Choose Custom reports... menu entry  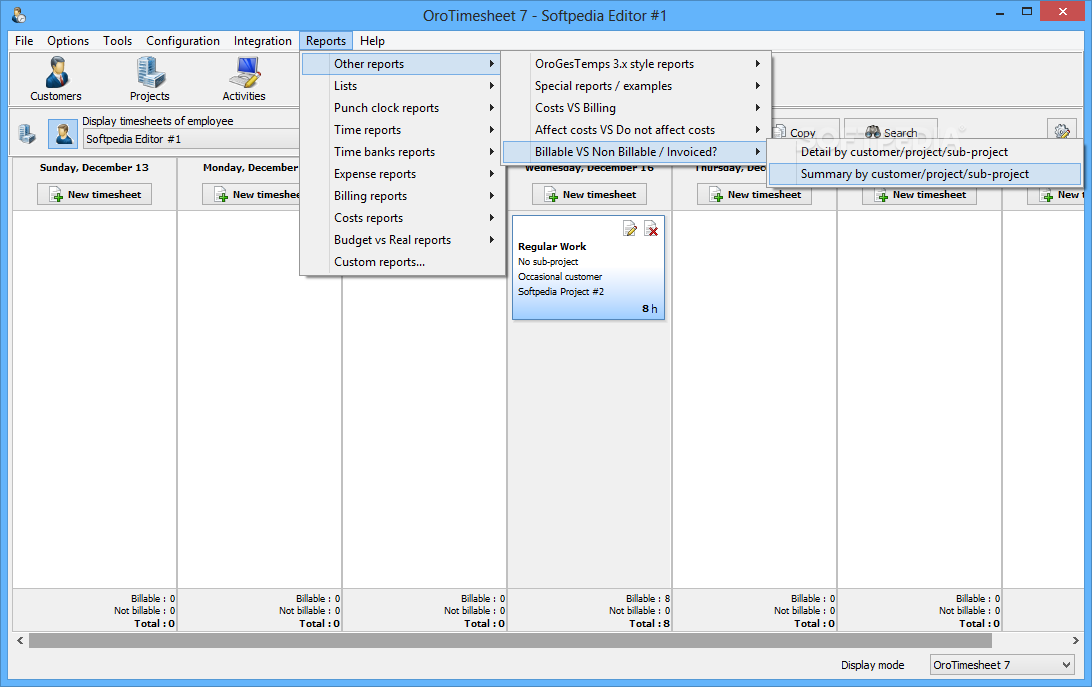(403, 262)
